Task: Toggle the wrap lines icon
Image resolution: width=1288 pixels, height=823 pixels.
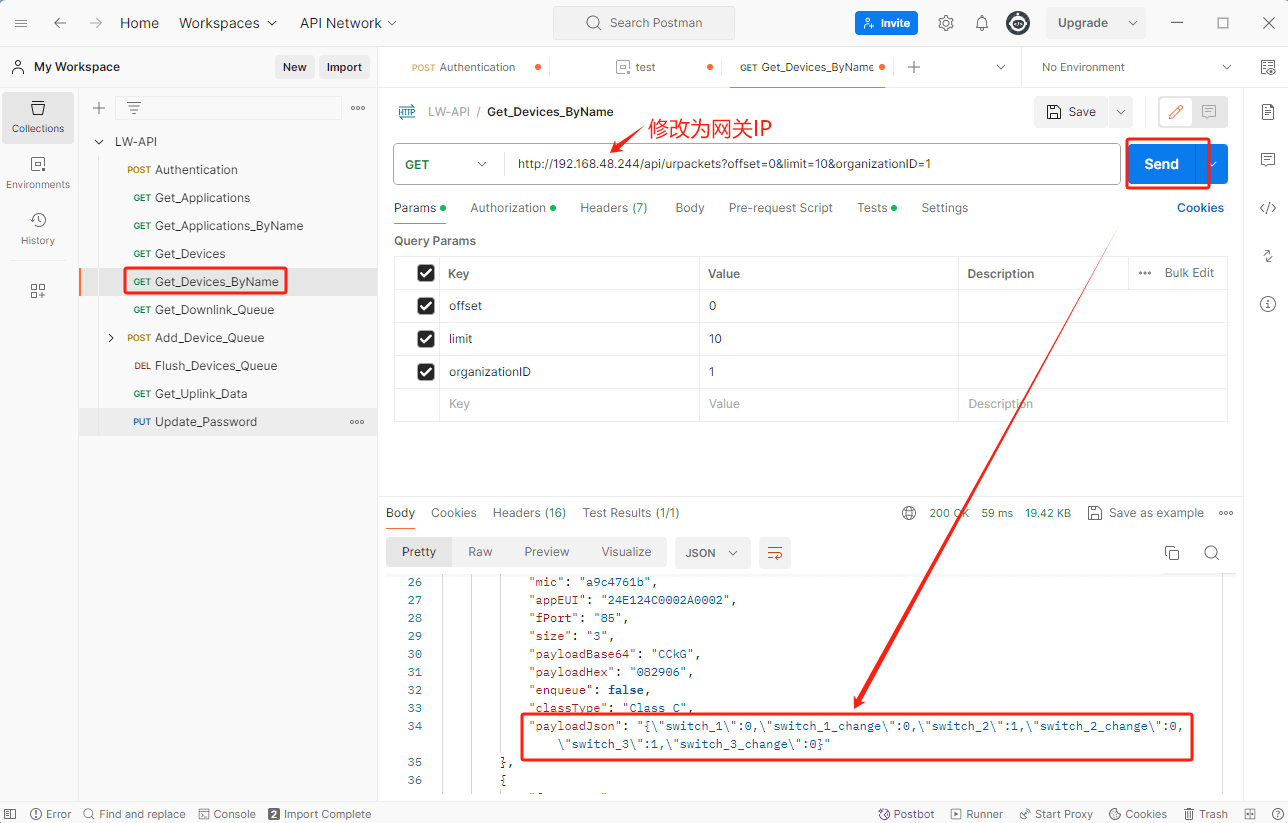Action: click(x=775, y=553)
